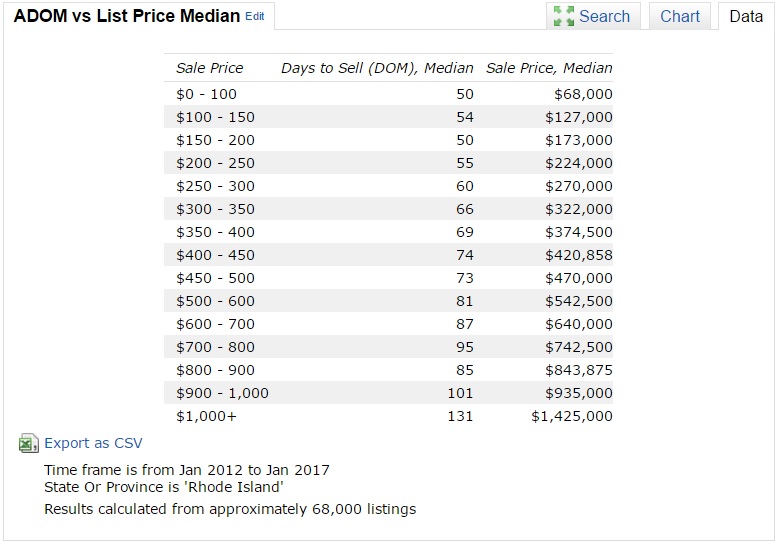Click the green Search expand icon
Screen dimensions: 778x544
pos(564,16)
